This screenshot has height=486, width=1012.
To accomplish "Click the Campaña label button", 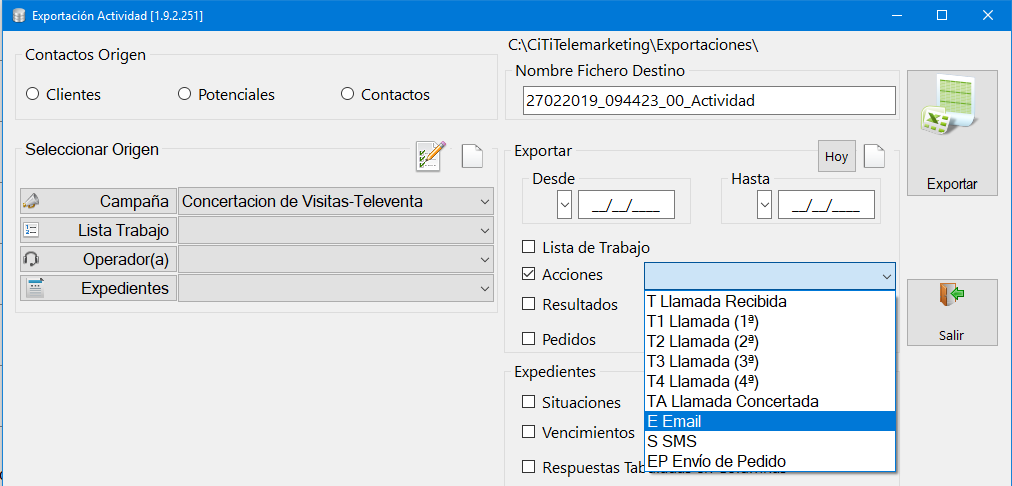I will coord(99,201).
